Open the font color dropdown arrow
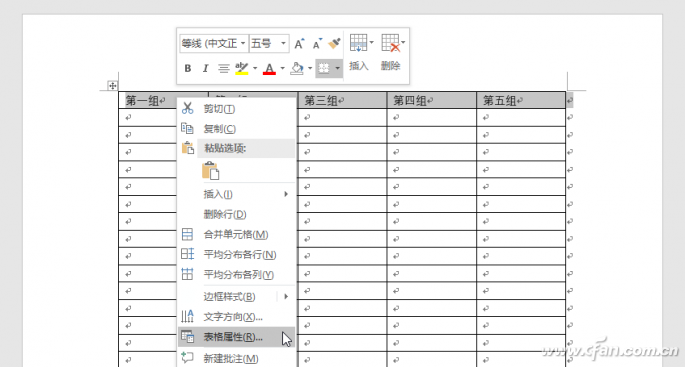 click(282, 69)
